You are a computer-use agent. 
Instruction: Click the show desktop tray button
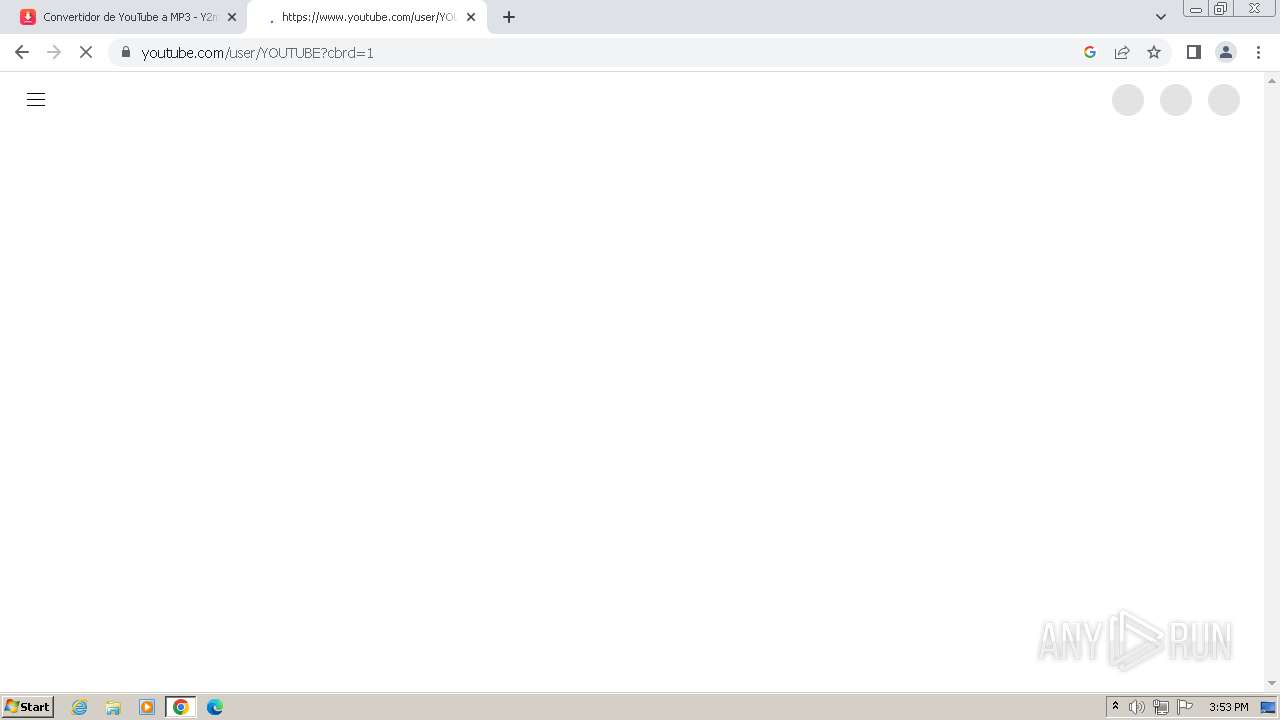pyautogui.click(x=1268, y=707)
